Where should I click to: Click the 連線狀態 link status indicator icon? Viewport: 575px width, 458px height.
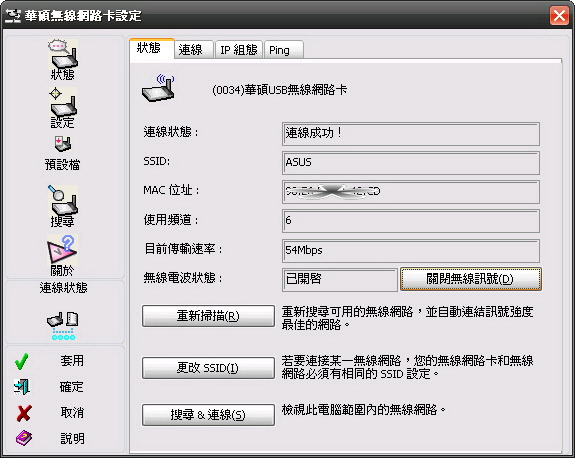[63, 326]
